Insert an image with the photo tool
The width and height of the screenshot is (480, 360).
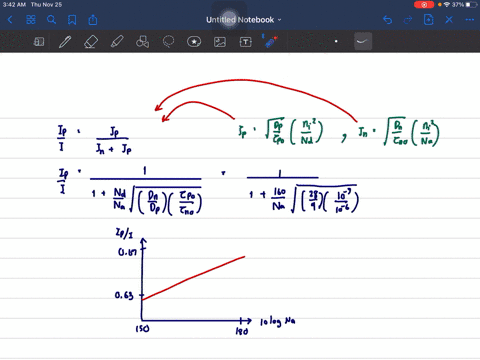click(x=220, y=42)
